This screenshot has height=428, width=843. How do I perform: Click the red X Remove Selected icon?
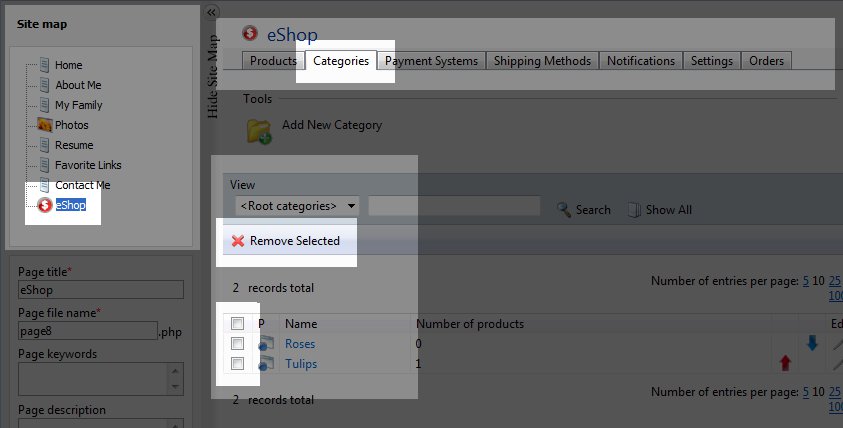tap(238, 241)
